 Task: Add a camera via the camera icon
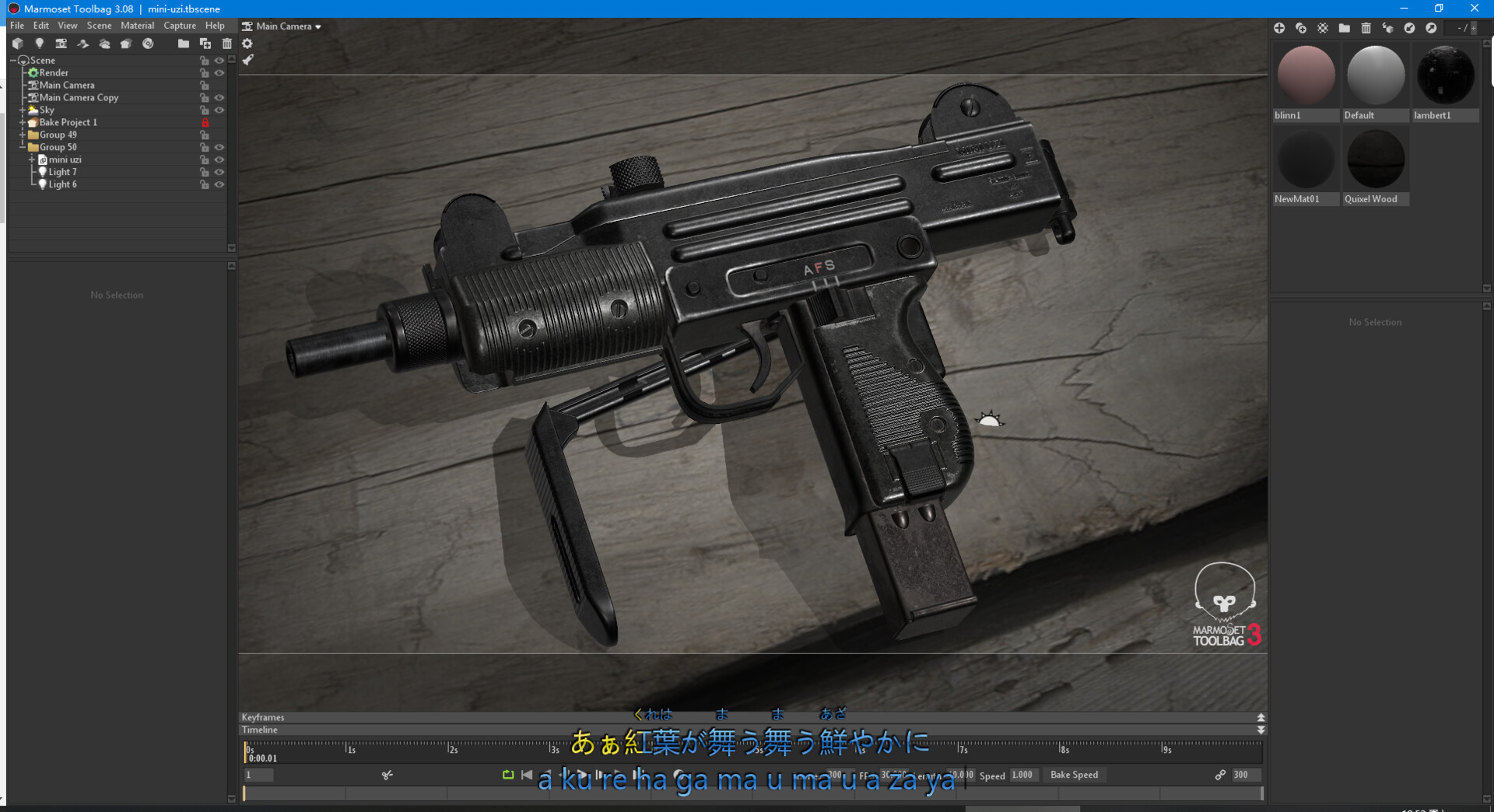[61, 44]
